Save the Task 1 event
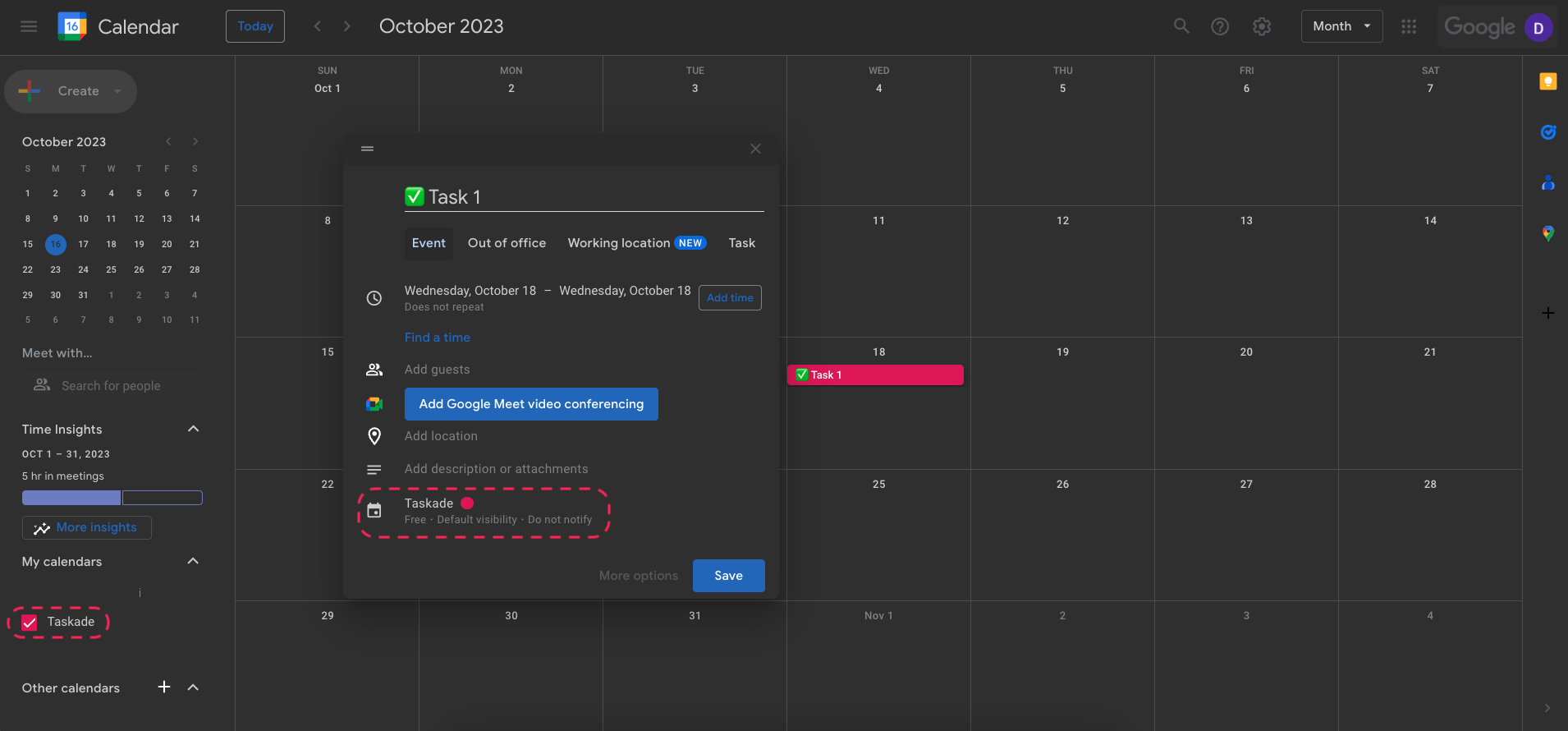The image size is (1568, 731). [x=728, y=576]
